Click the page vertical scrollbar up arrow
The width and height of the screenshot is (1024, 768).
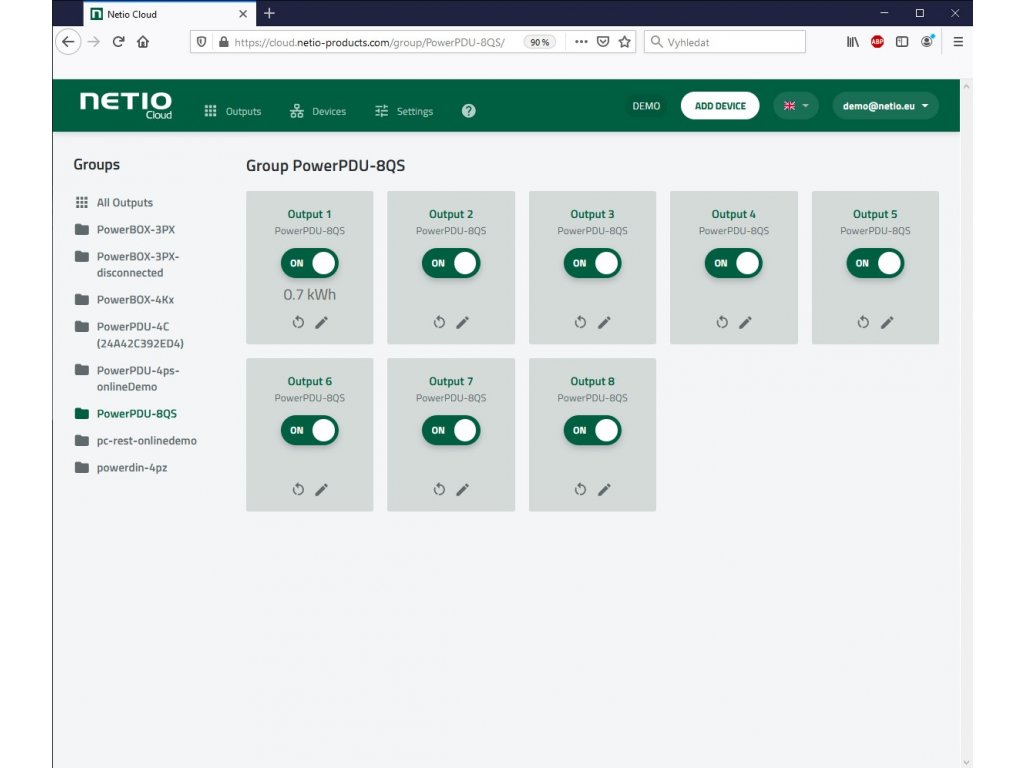967,86
